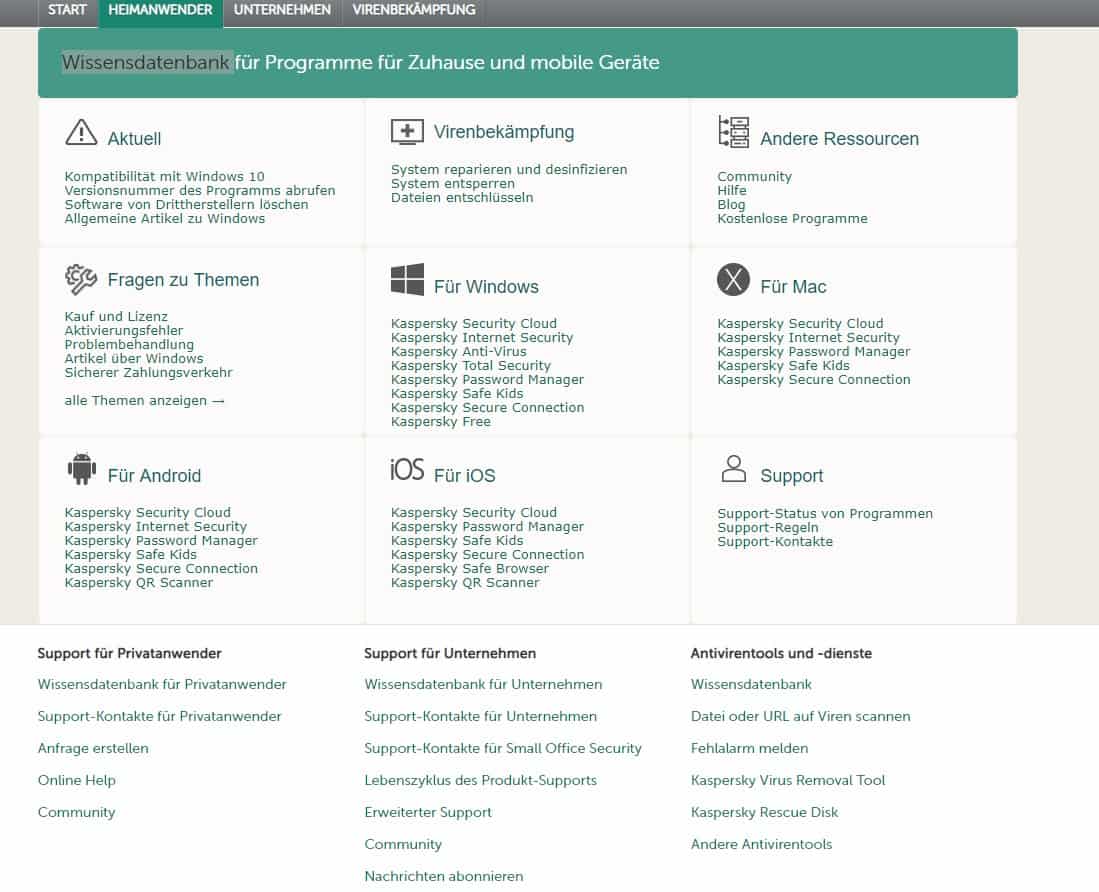Click Anfrage erstellen footer link

pyautogui.click(x=93, y=748)
